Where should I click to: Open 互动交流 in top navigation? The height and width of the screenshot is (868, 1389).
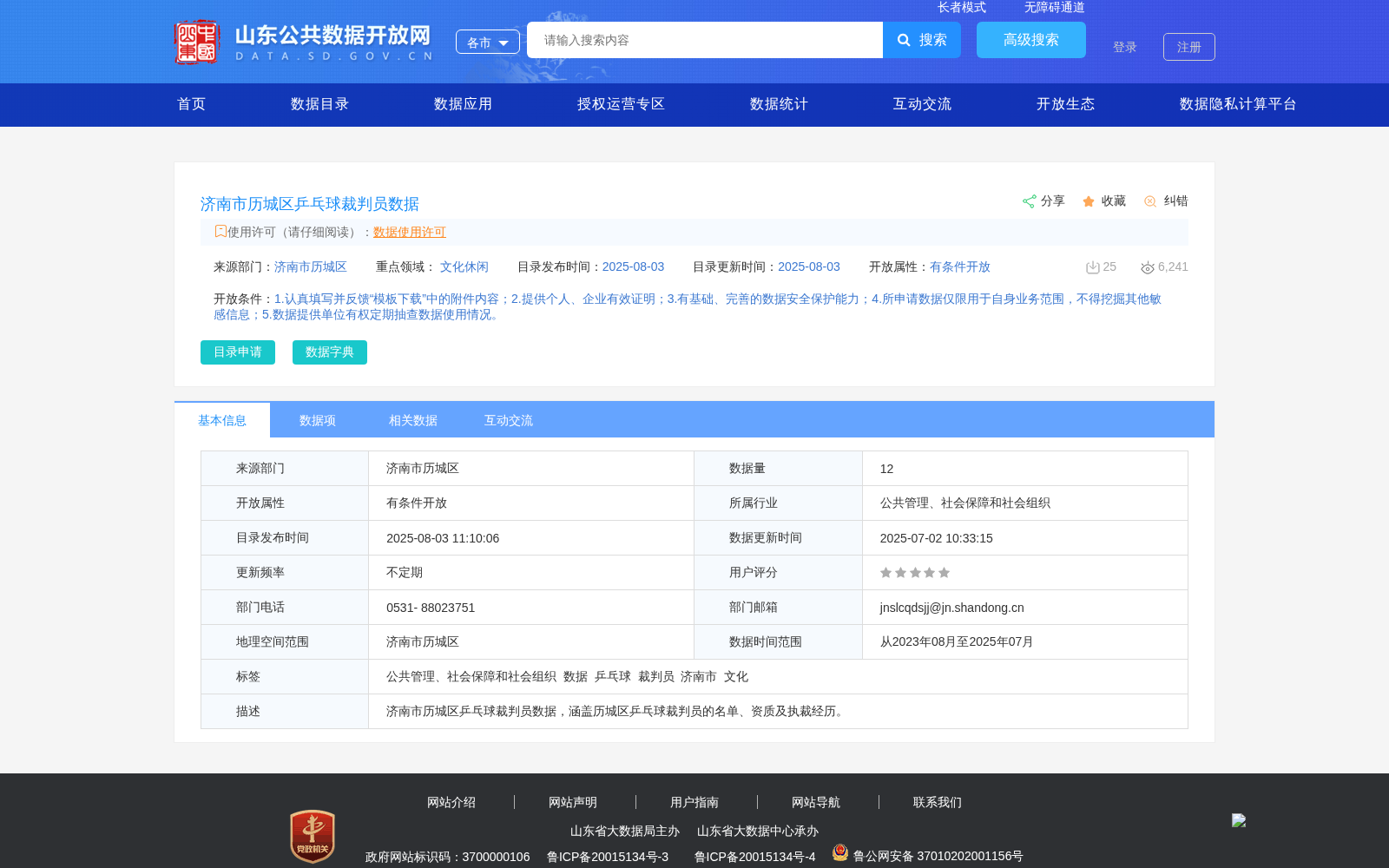[x=923, y=104]
